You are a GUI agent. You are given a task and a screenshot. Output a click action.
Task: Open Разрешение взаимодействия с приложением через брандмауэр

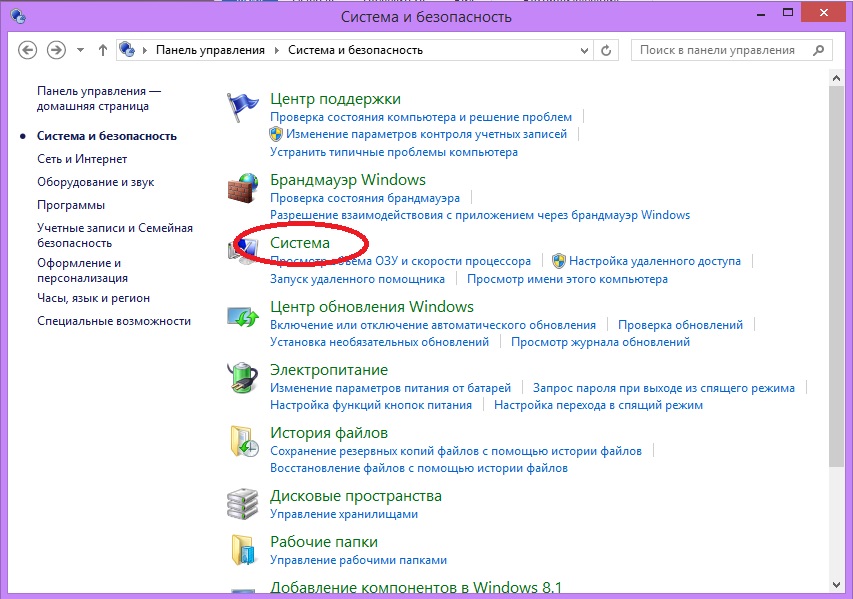point(480,215)
